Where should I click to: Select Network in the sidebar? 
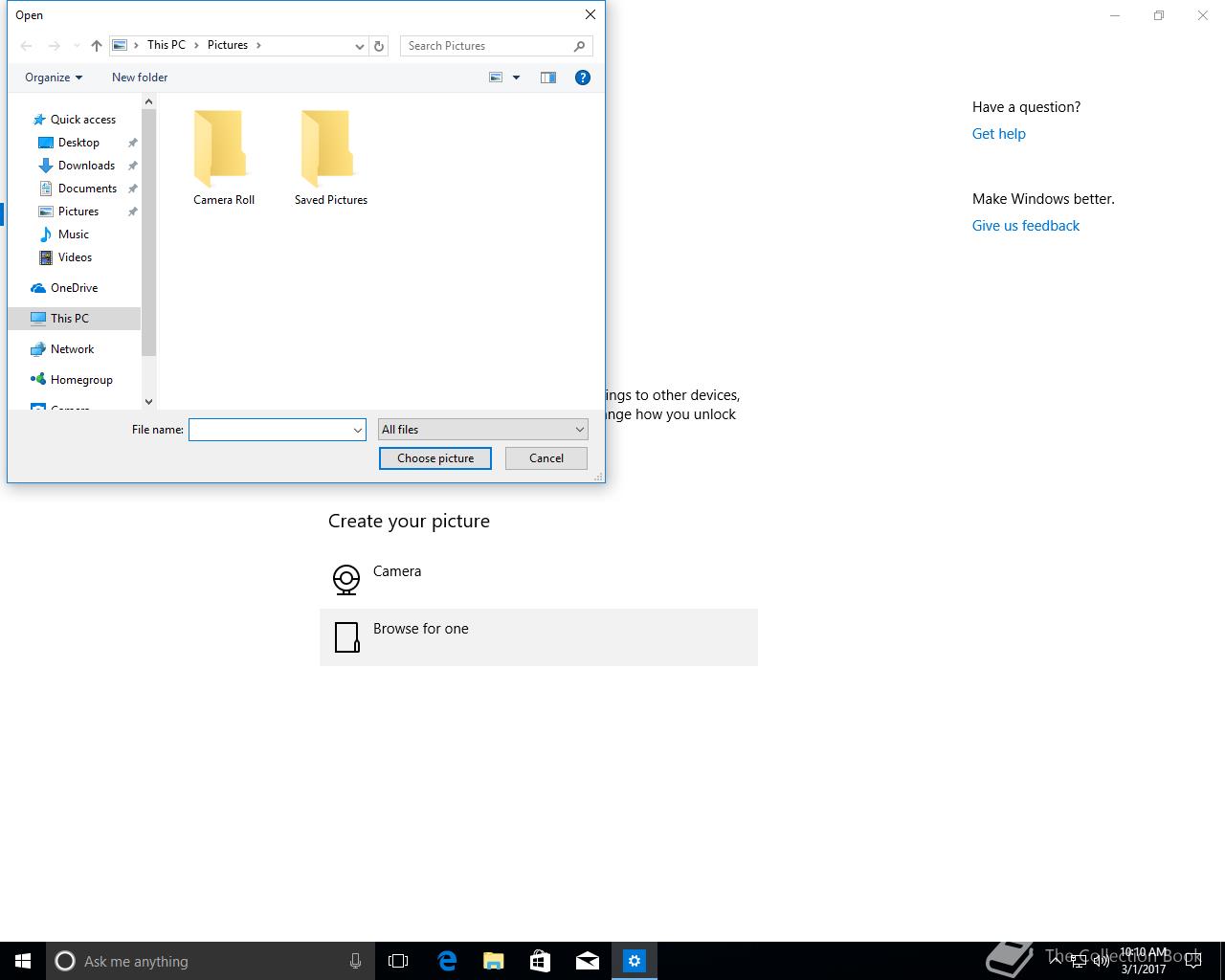[72, 349]
